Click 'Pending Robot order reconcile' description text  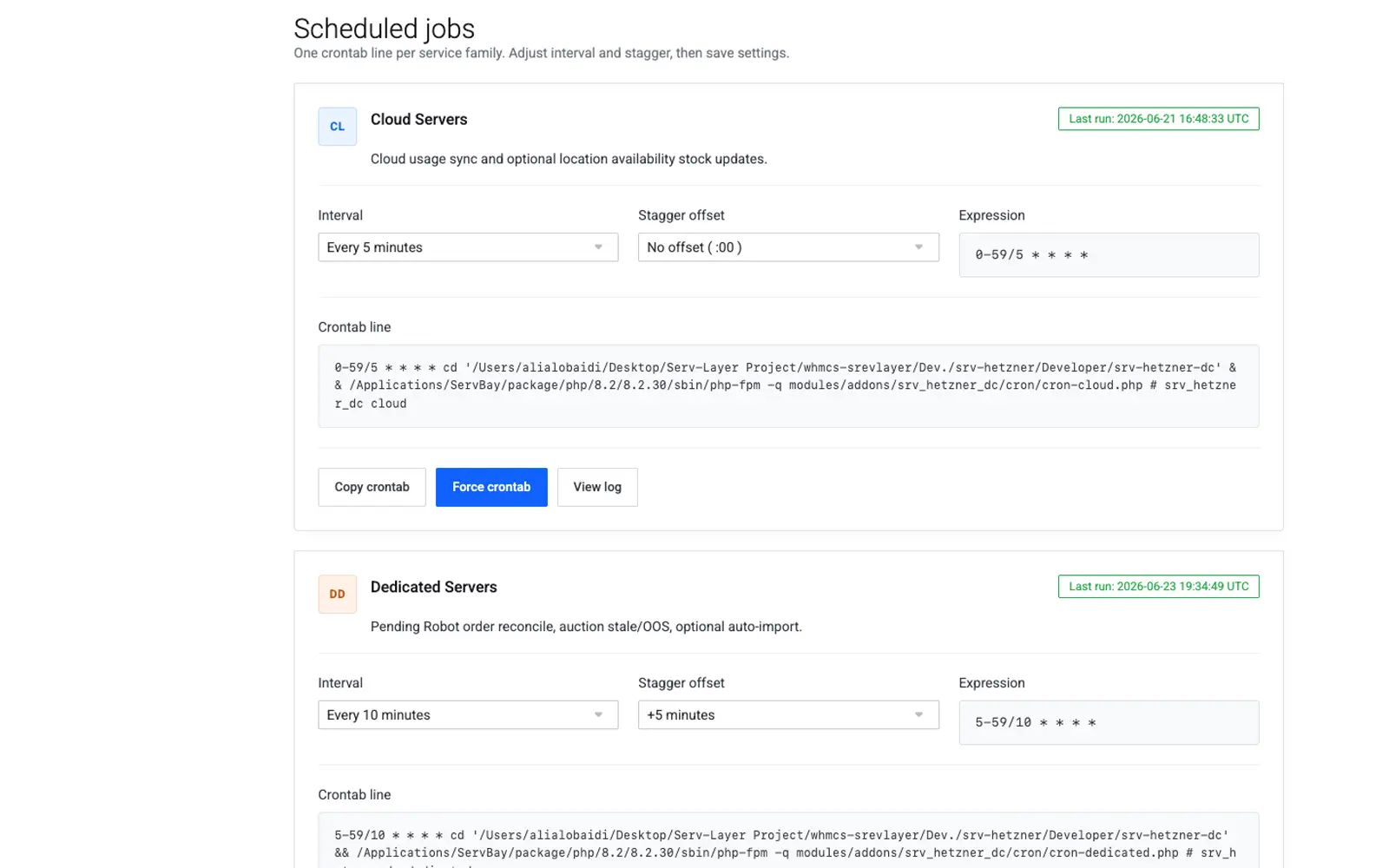pyautogui.click(x=586, y=627)
